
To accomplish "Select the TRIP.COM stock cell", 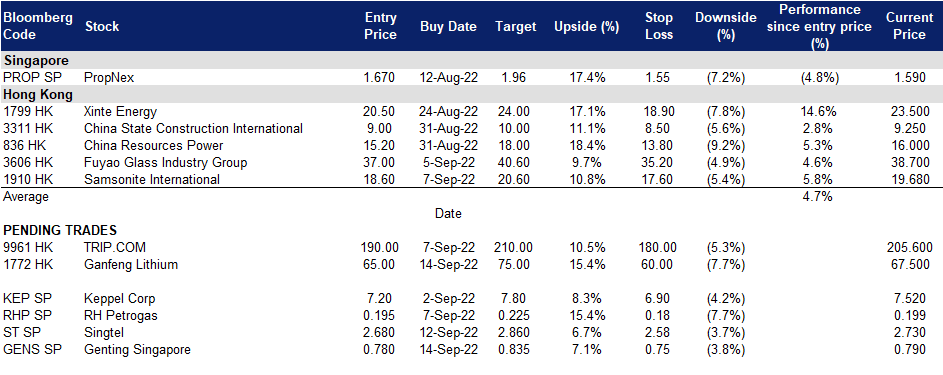I will click(115, 247).
